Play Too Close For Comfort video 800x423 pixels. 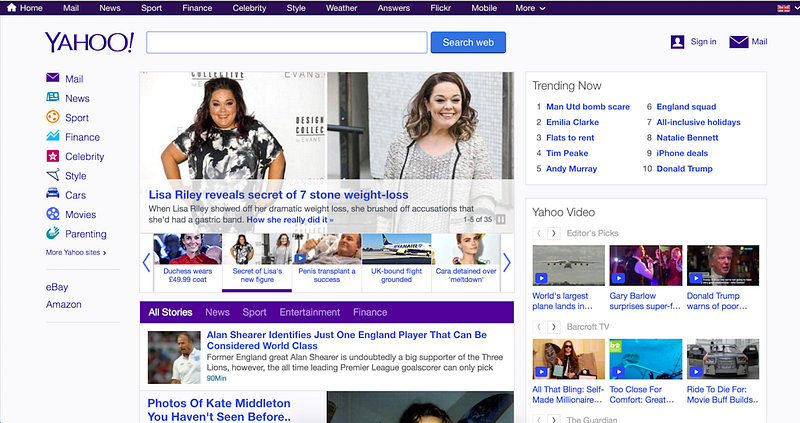coord(645,359)
